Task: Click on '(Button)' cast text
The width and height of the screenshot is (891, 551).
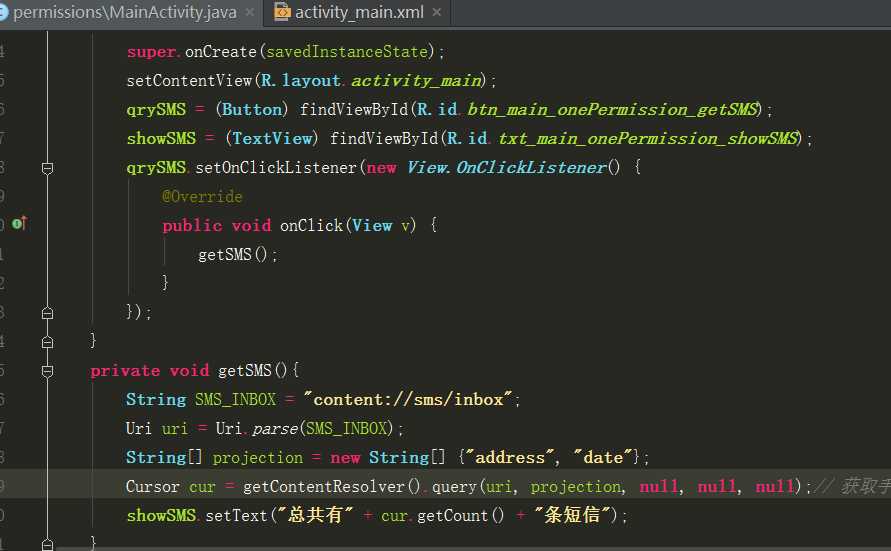Action: pos(252,110)
